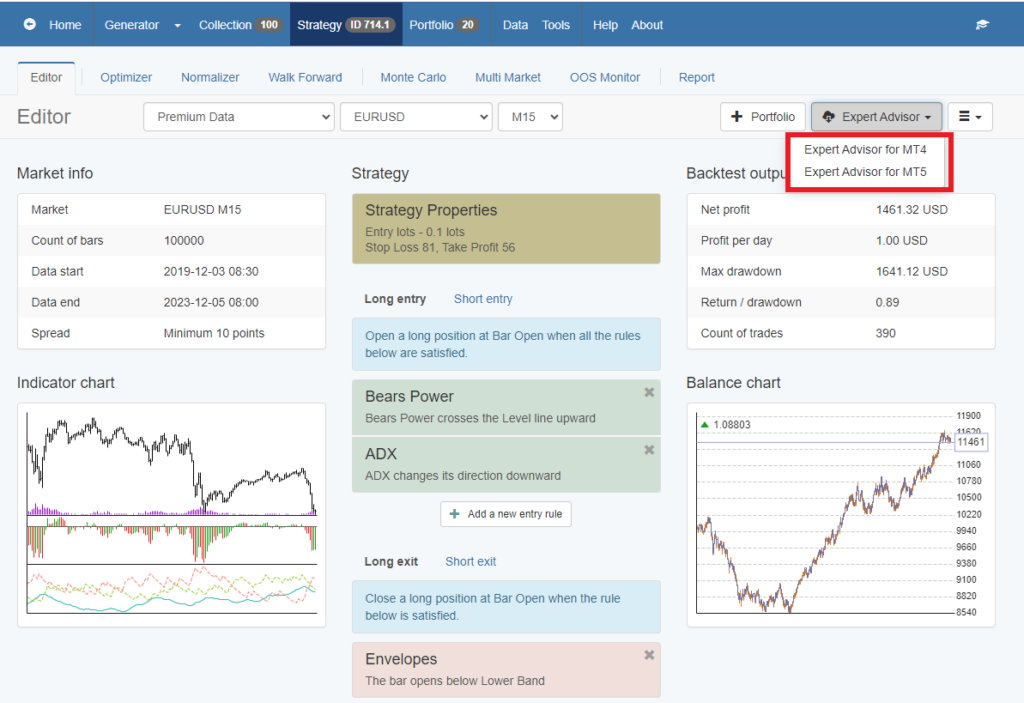1024x703 pixels.
Task: Switch to Short entry rules
Action: click(483, 298)
